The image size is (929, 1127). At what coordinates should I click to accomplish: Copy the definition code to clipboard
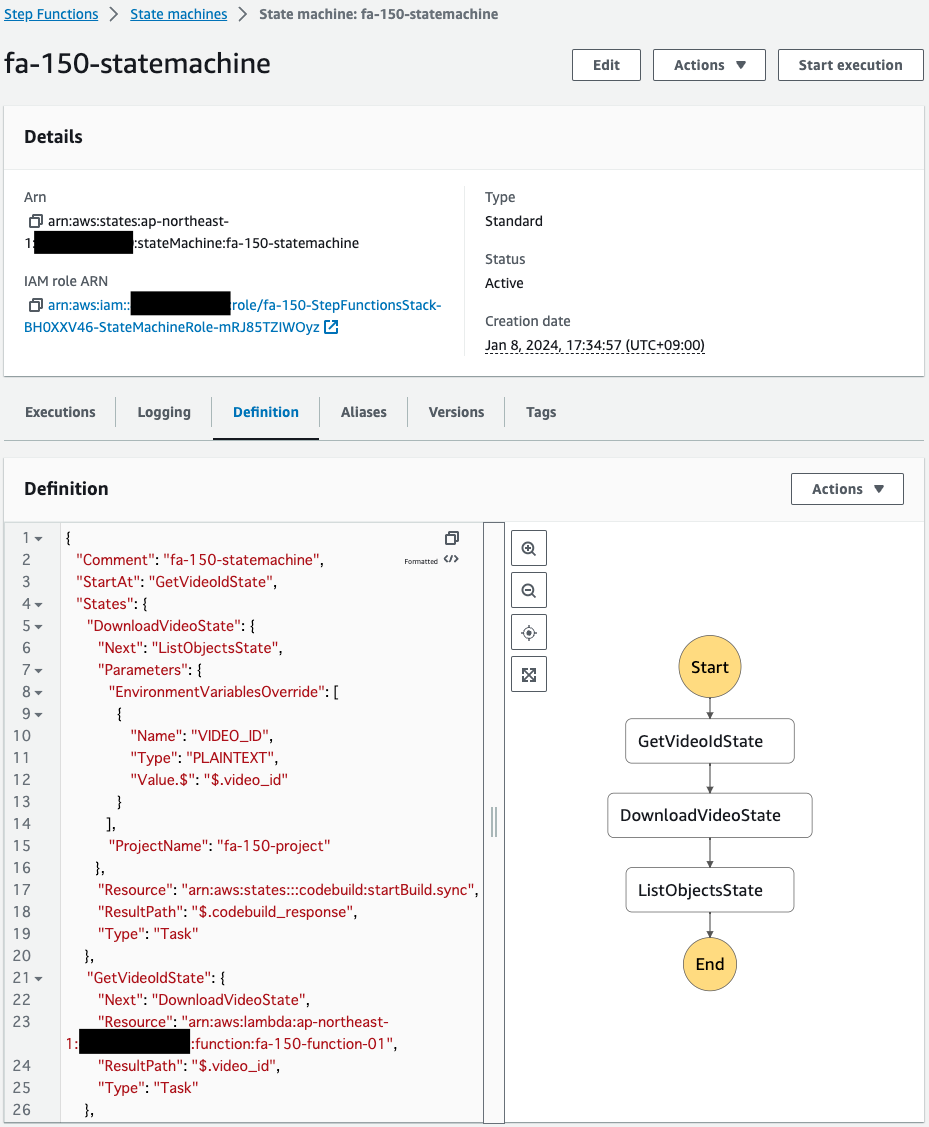[x=451, y=538]
